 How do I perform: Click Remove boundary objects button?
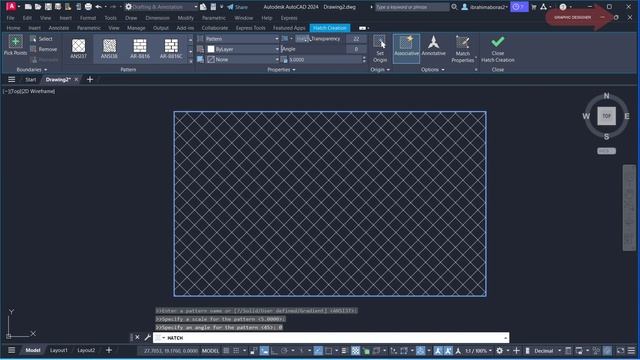point(44,49)
